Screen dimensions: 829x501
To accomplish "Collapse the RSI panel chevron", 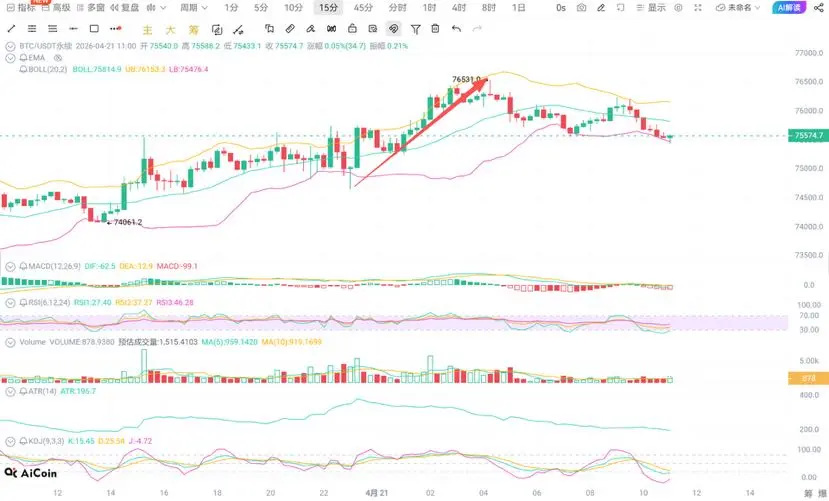I will 10,303.
